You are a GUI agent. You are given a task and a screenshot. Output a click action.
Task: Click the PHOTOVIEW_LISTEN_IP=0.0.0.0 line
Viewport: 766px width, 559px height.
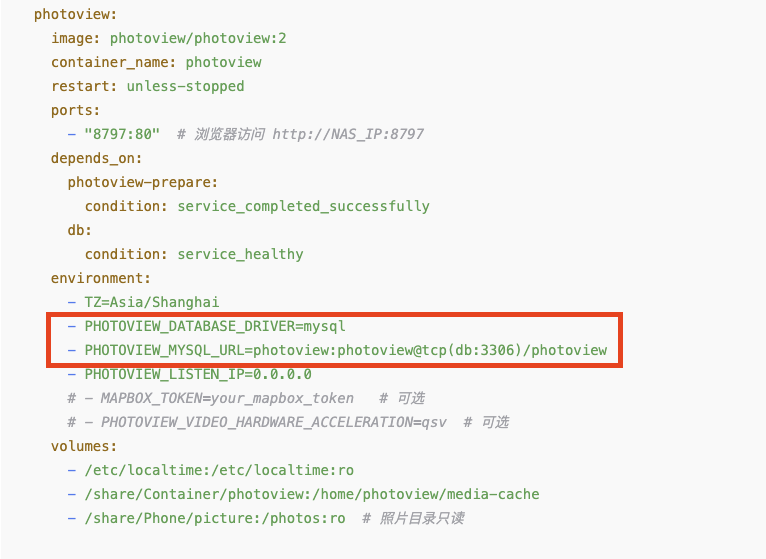[198, 374]
